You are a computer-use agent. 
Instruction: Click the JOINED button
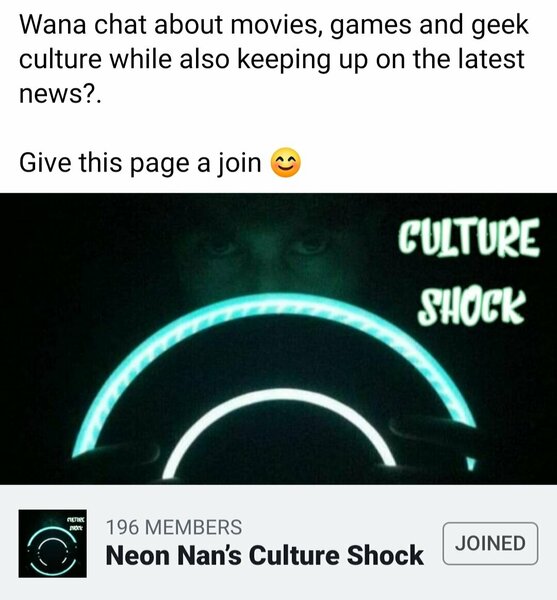point(490,543)
